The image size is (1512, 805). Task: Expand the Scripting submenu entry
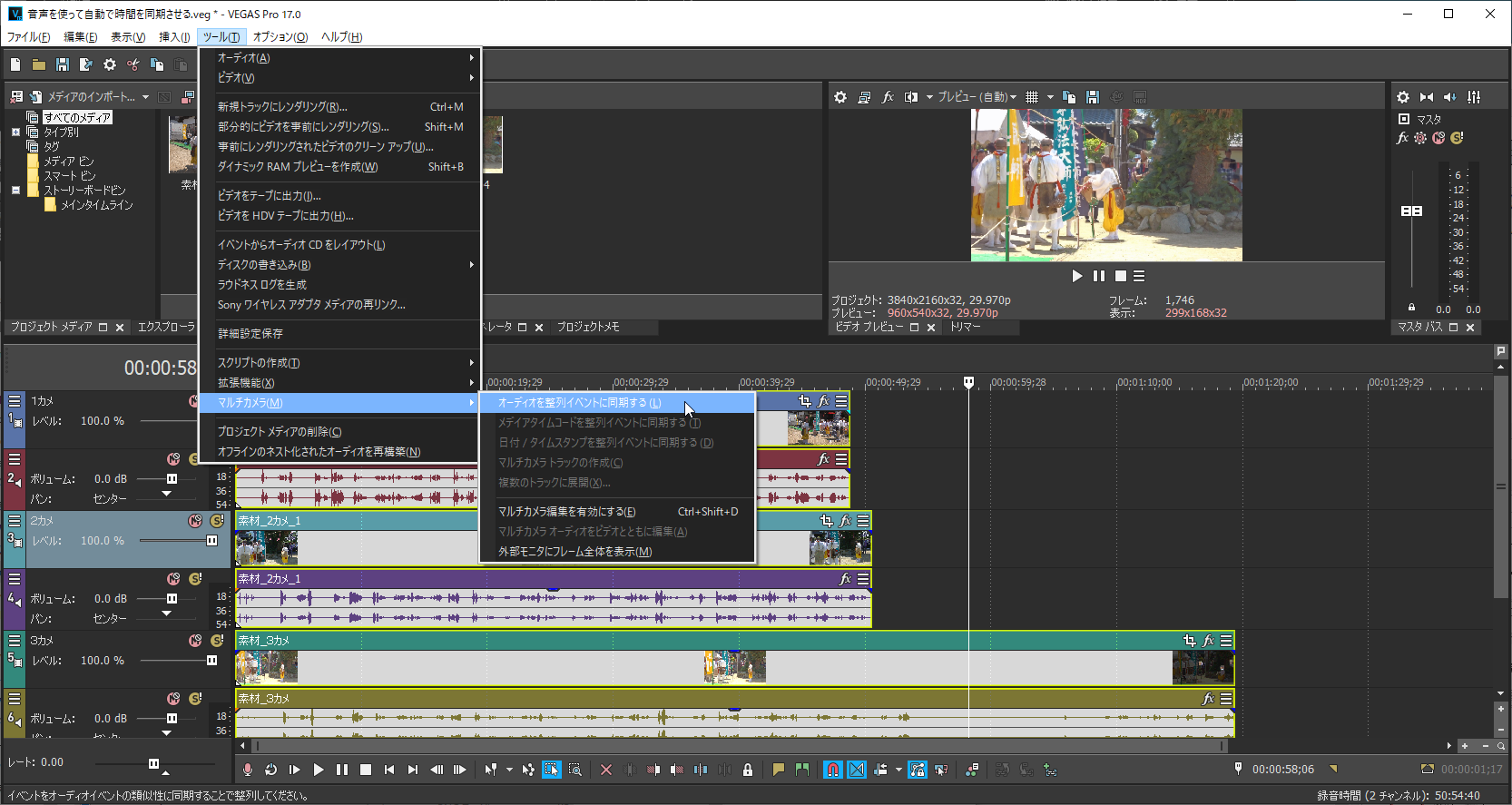pos(339,363)
